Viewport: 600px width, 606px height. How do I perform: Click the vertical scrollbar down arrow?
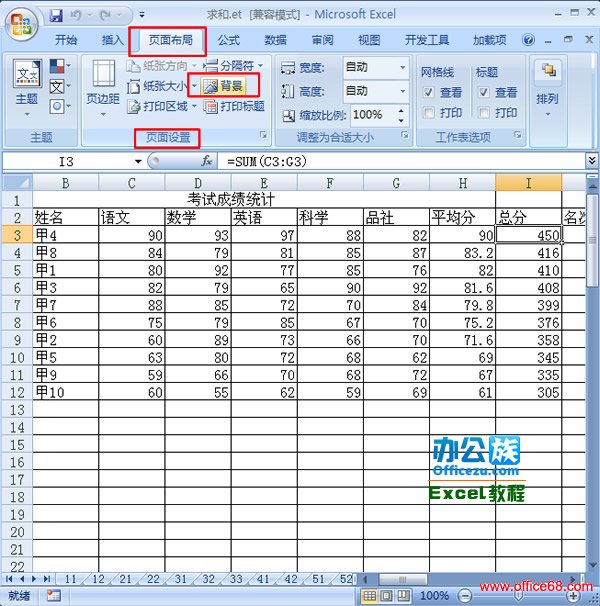coord(593,565)
